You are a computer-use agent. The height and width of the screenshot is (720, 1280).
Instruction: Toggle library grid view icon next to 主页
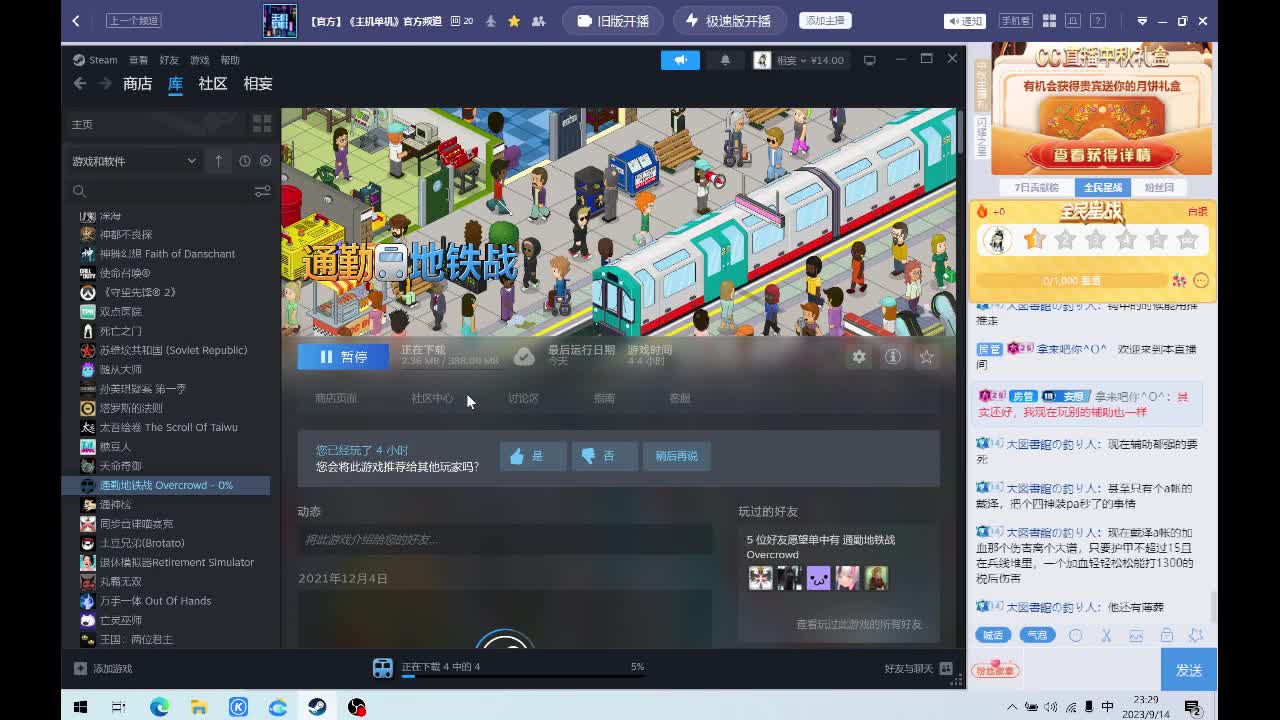click(262, 123)
